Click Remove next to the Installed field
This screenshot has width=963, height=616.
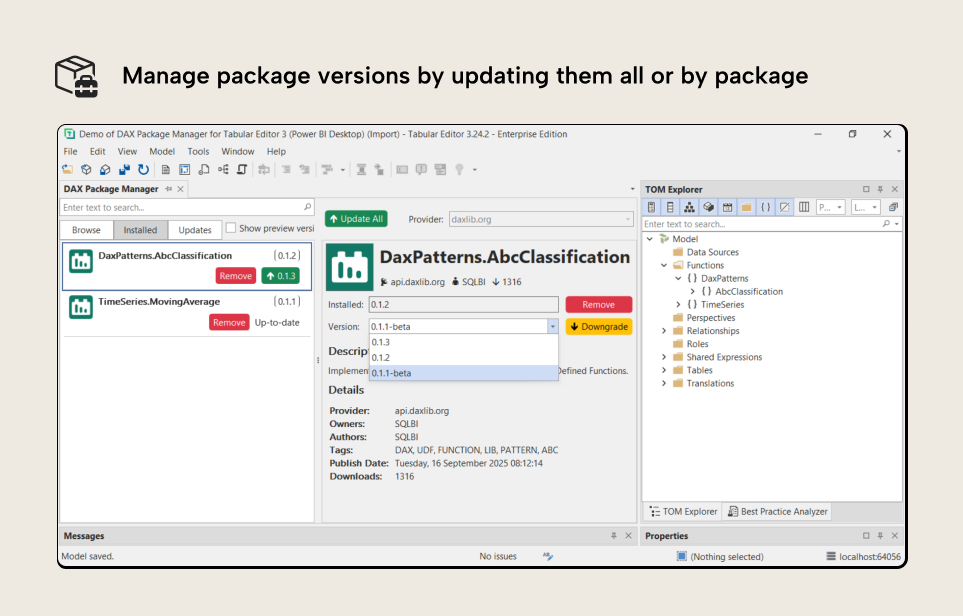pyautogui.click(x=599, y=305)
